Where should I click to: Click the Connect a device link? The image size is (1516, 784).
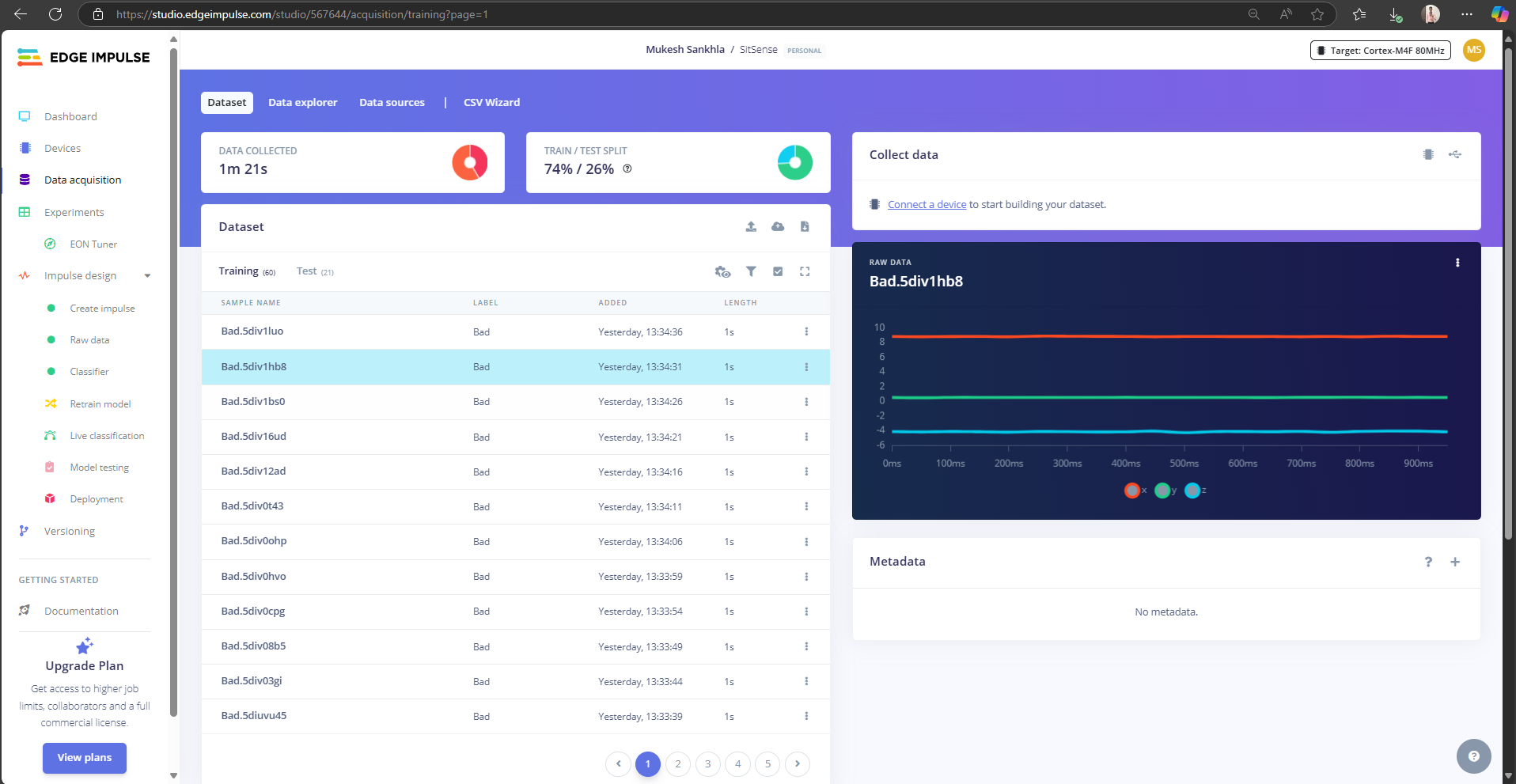coord(927,204)
